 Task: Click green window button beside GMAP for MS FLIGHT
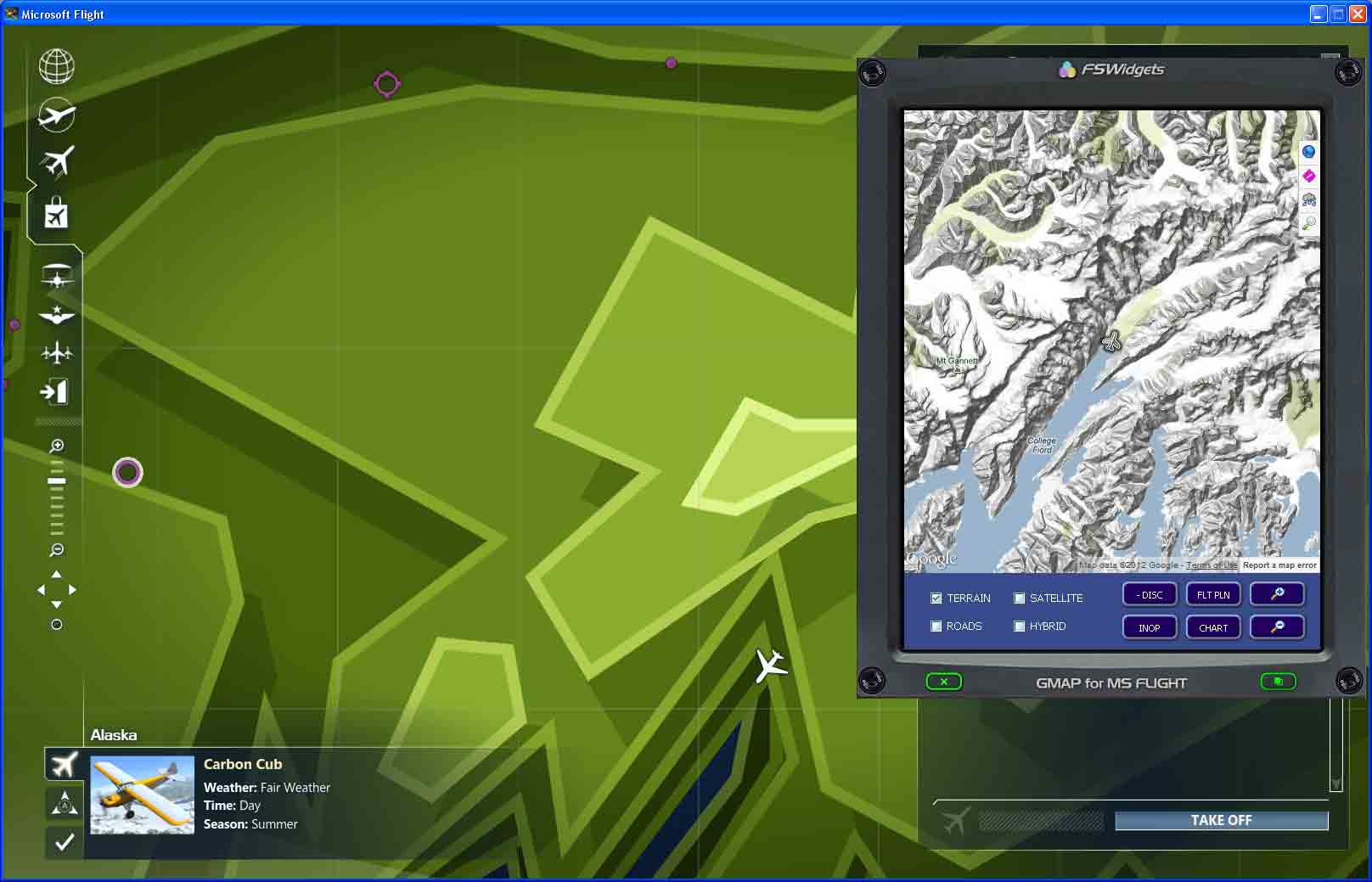1278,681
